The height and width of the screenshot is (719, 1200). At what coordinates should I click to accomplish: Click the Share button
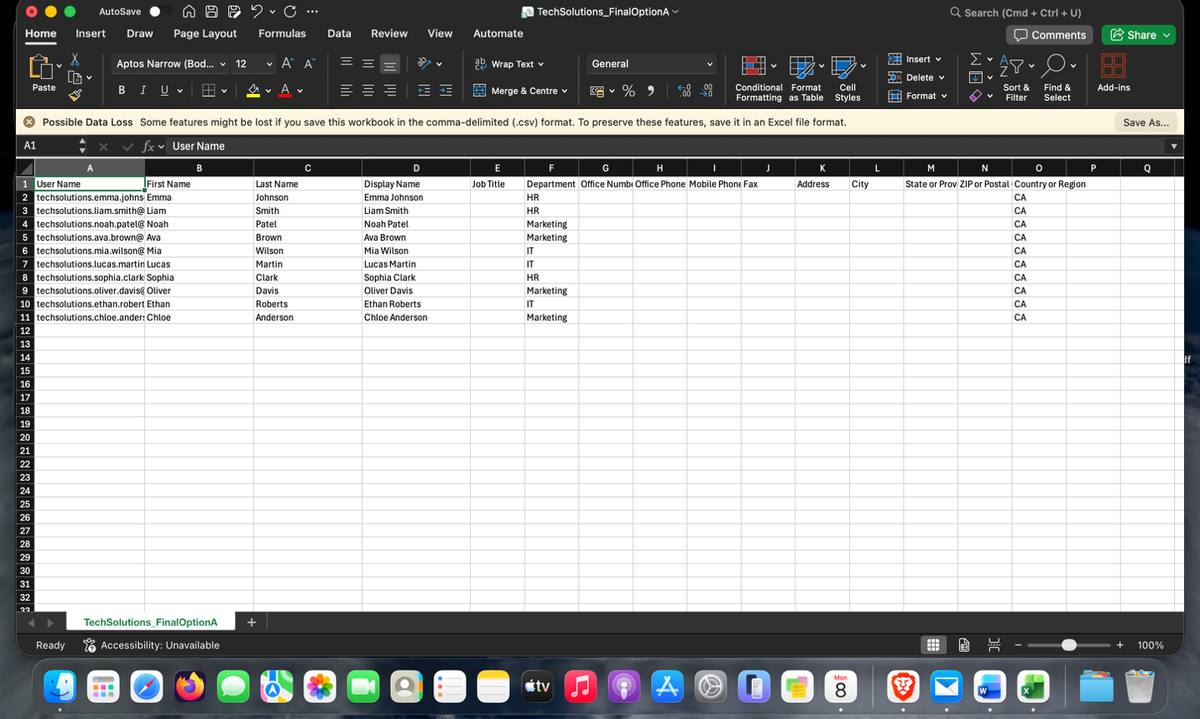coord(1140,35)
